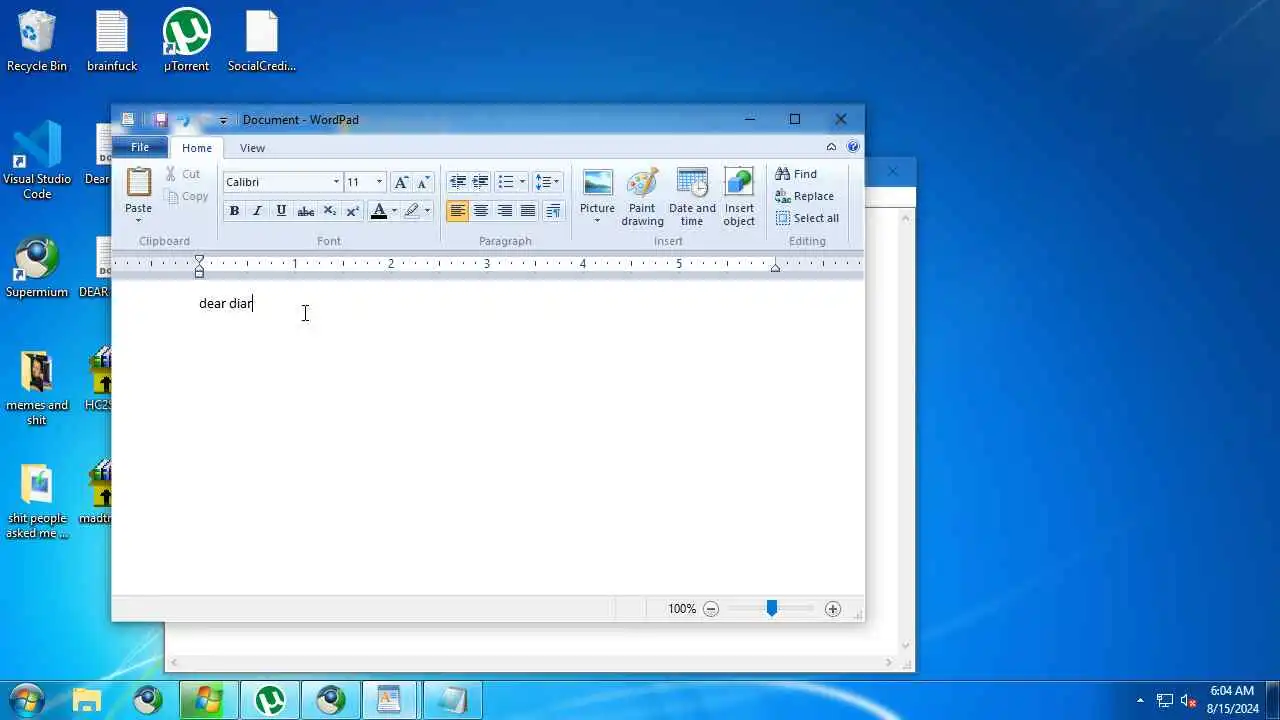Select the Visual Studio Code desktop shortcut
Viewport: 1280px width, 720px height.
37,160
